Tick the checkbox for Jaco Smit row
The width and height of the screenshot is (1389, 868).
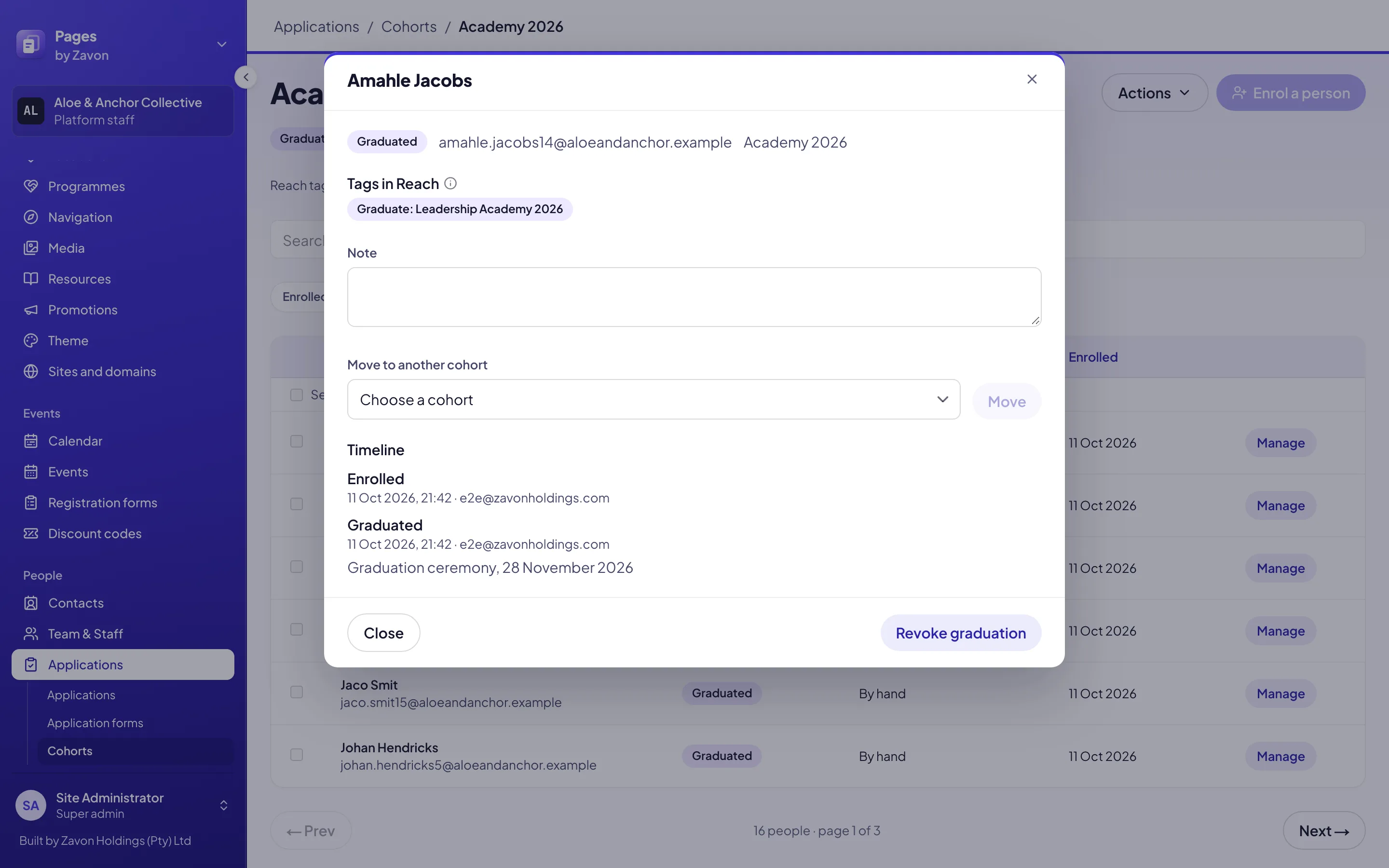coord(296,692)
